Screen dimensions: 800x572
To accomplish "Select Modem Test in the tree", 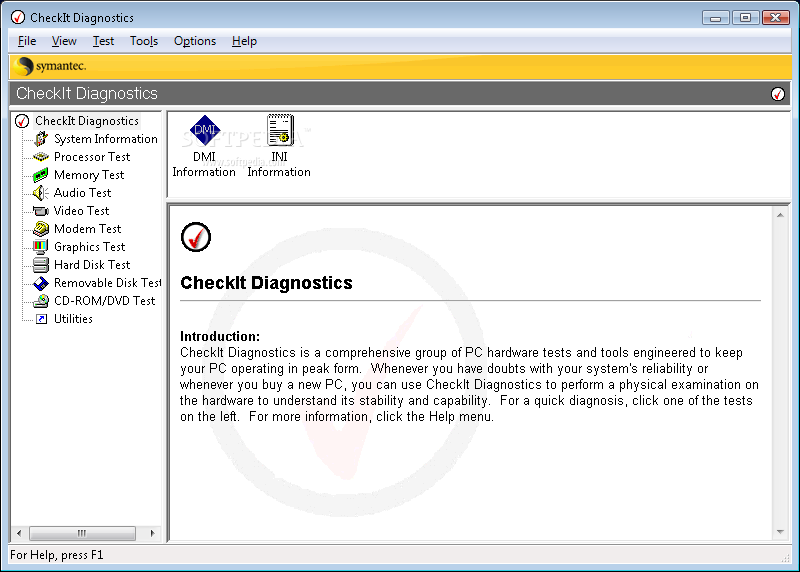I will pos(87,229).
